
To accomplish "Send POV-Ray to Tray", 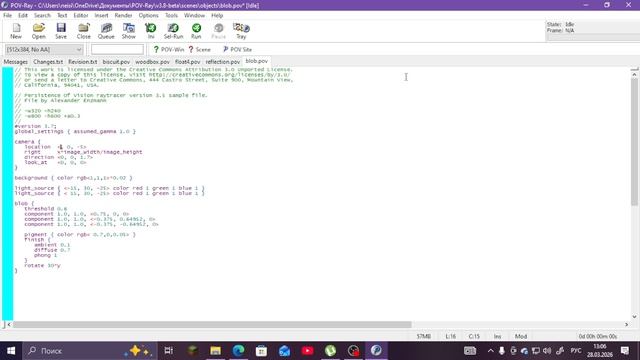I will pos(241,31).
